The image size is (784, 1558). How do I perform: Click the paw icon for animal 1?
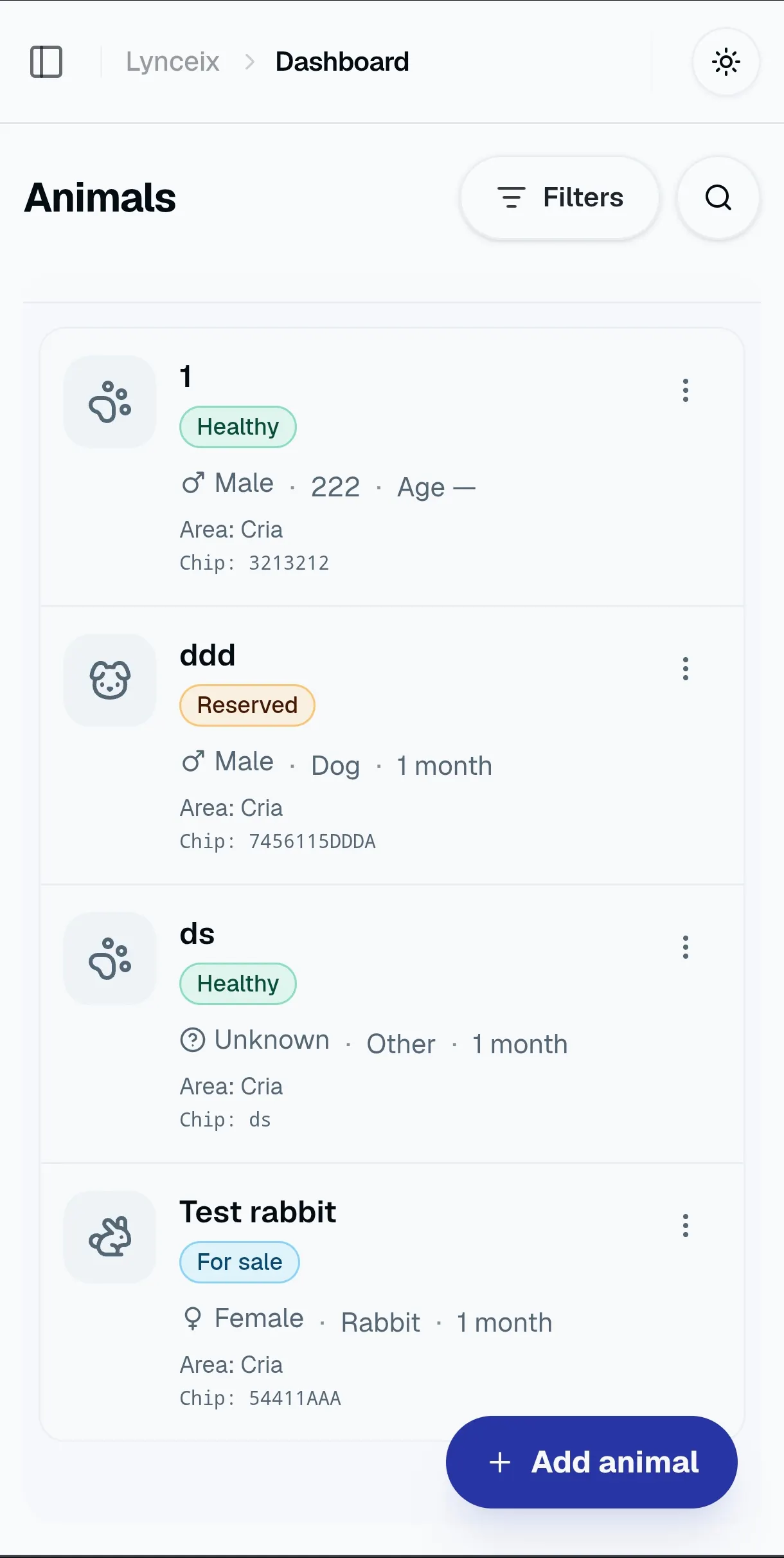click(110, 402)
